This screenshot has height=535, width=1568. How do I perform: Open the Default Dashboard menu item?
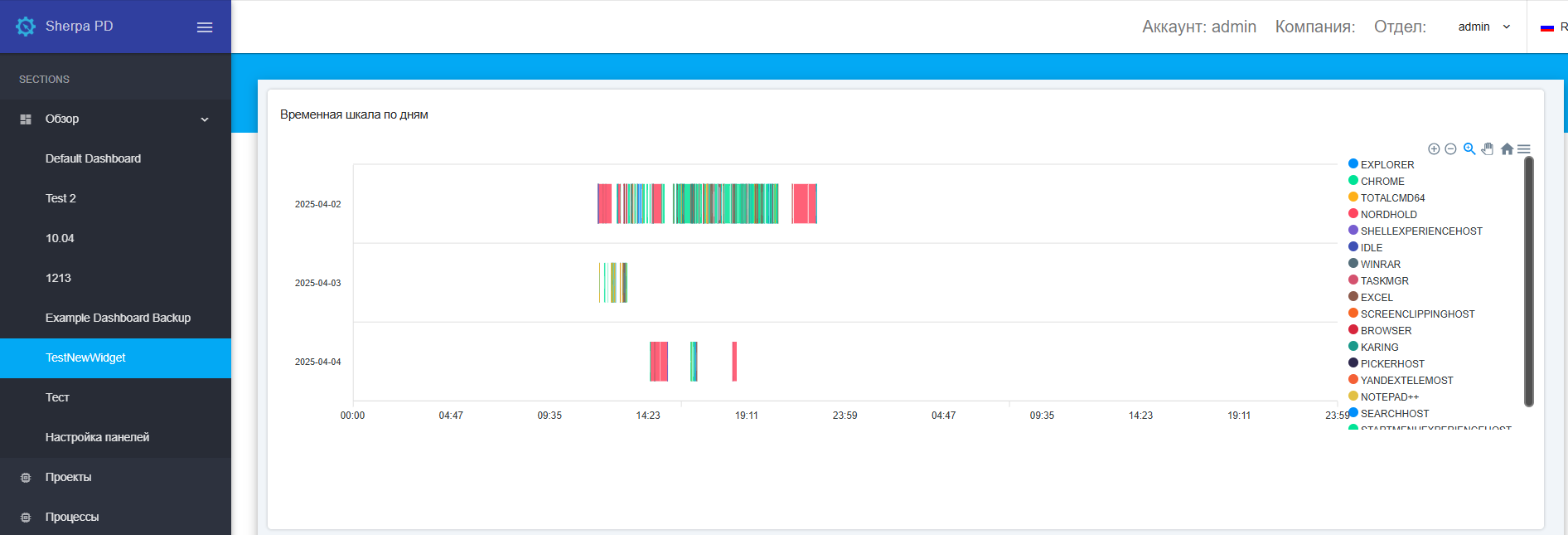tap(93, 158)
